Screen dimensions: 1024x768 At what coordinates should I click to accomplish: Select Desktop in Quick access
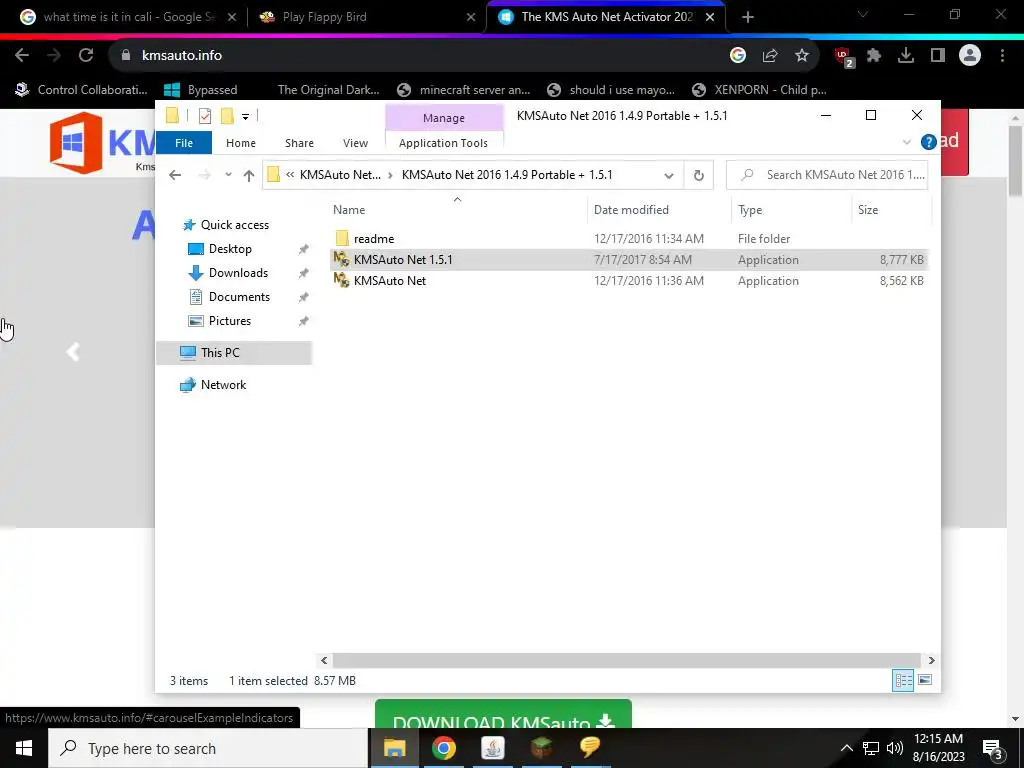(230, 249)
